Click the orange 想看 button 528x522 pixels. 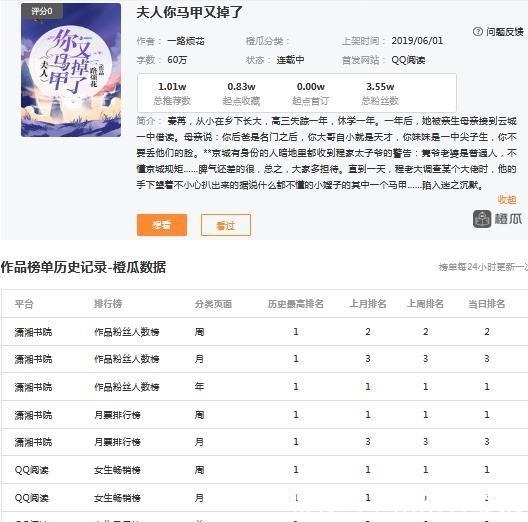(x=162, y=225)
